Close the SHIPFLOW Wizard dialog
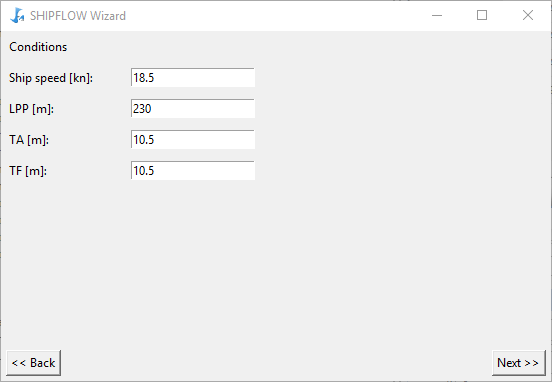The height and width of the screenshot is (382, 552). point(528,15)
